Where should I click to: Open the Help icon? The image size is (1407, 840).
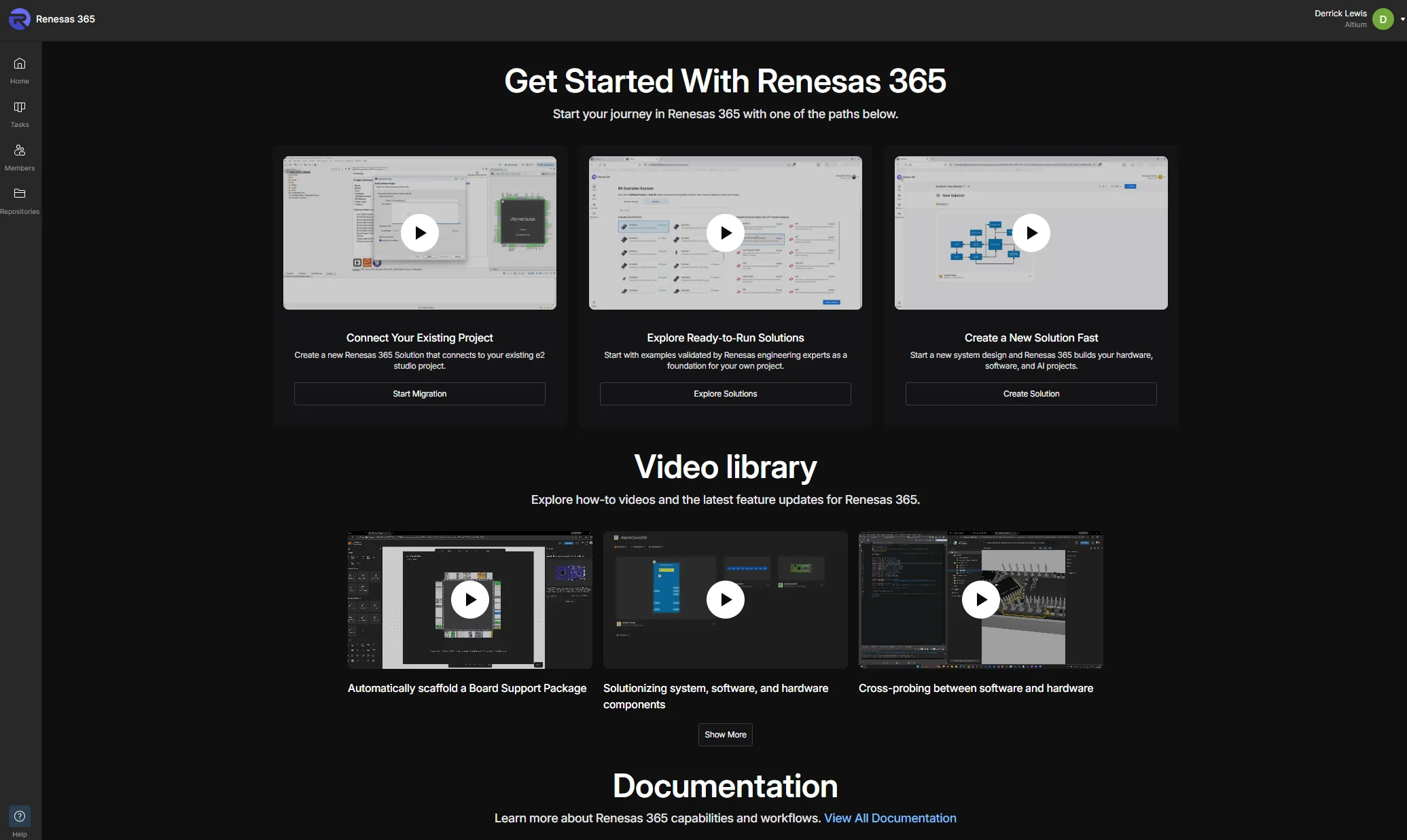(x=20, y=816)
